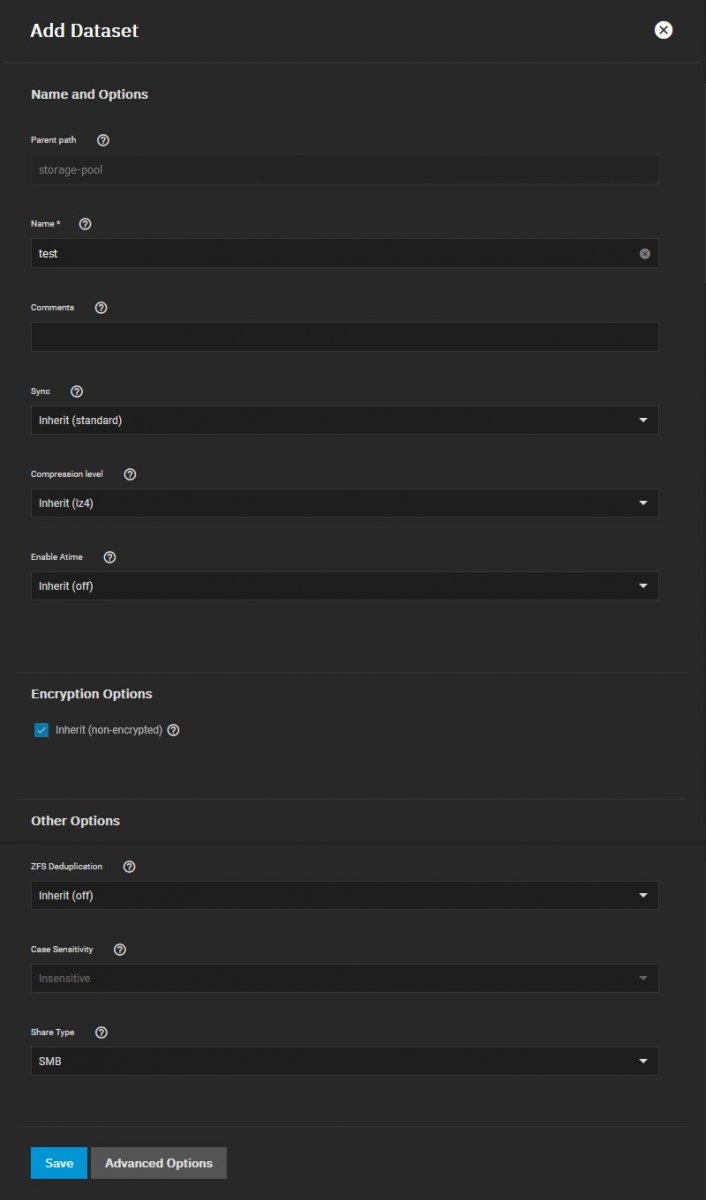Show Enable Atime help tooltip
The width and height of the screenshot is (706, 1200).
tap(110, 557)
